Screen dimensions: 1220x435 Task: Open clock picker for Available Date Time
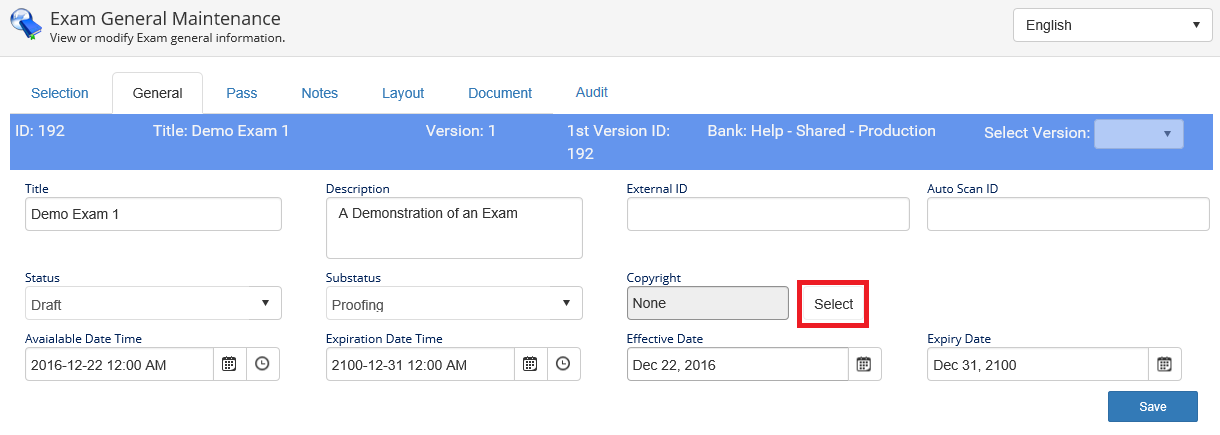coord(262,364)
